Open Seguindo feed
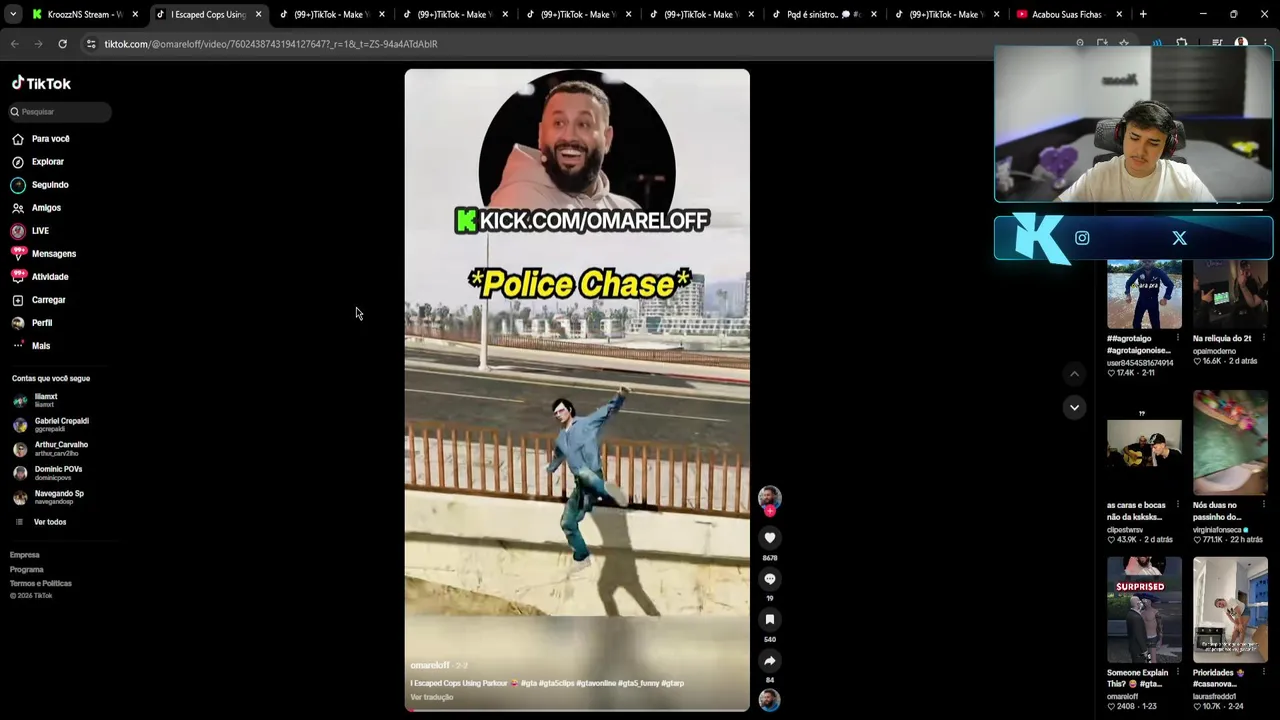This screenshot has width=1280, height=720. (x=40, y=185)
